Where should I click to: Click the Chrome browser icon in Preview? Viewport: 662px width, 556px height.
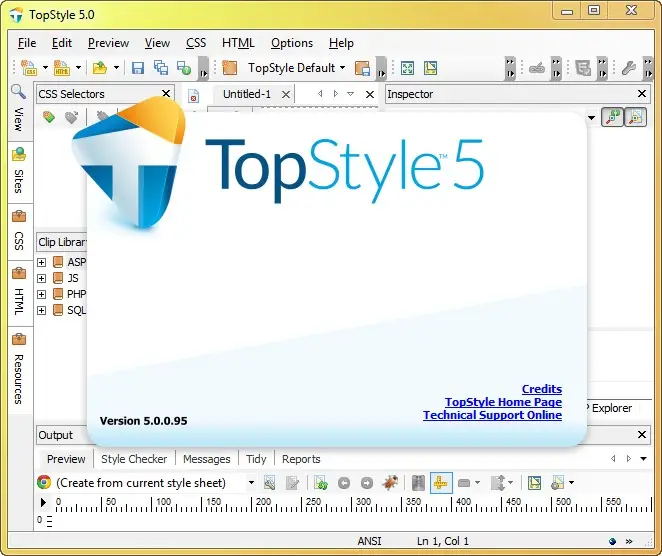(44, 482)
